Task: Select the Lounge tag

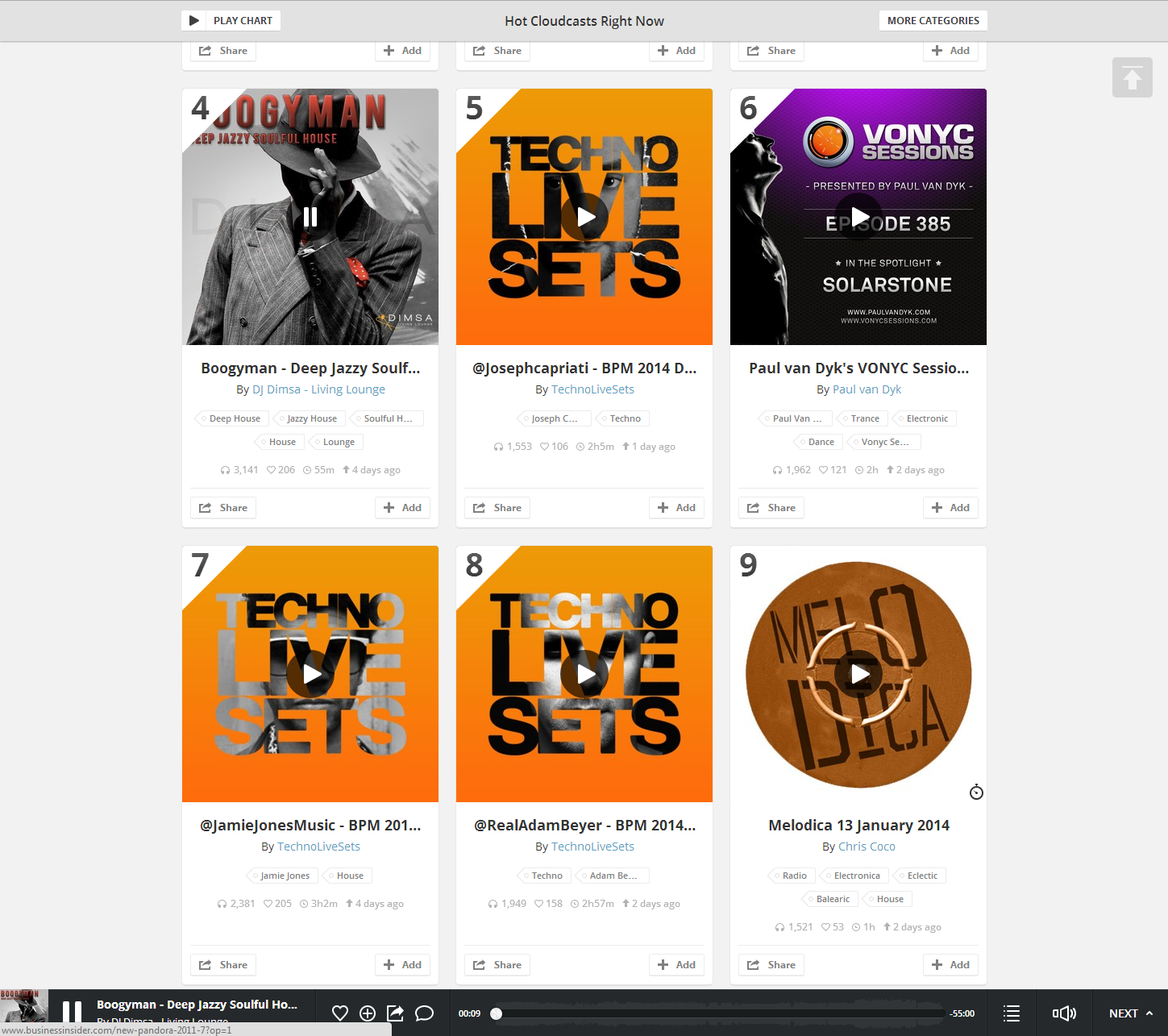Action: (336, 442)
